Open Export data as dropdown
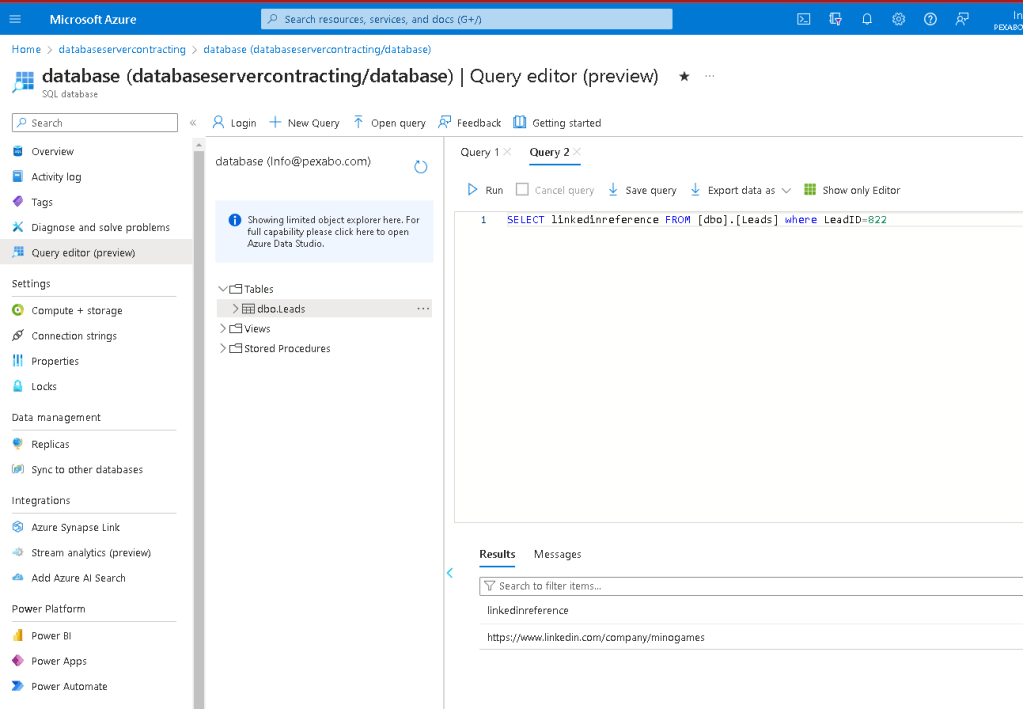 741,190
